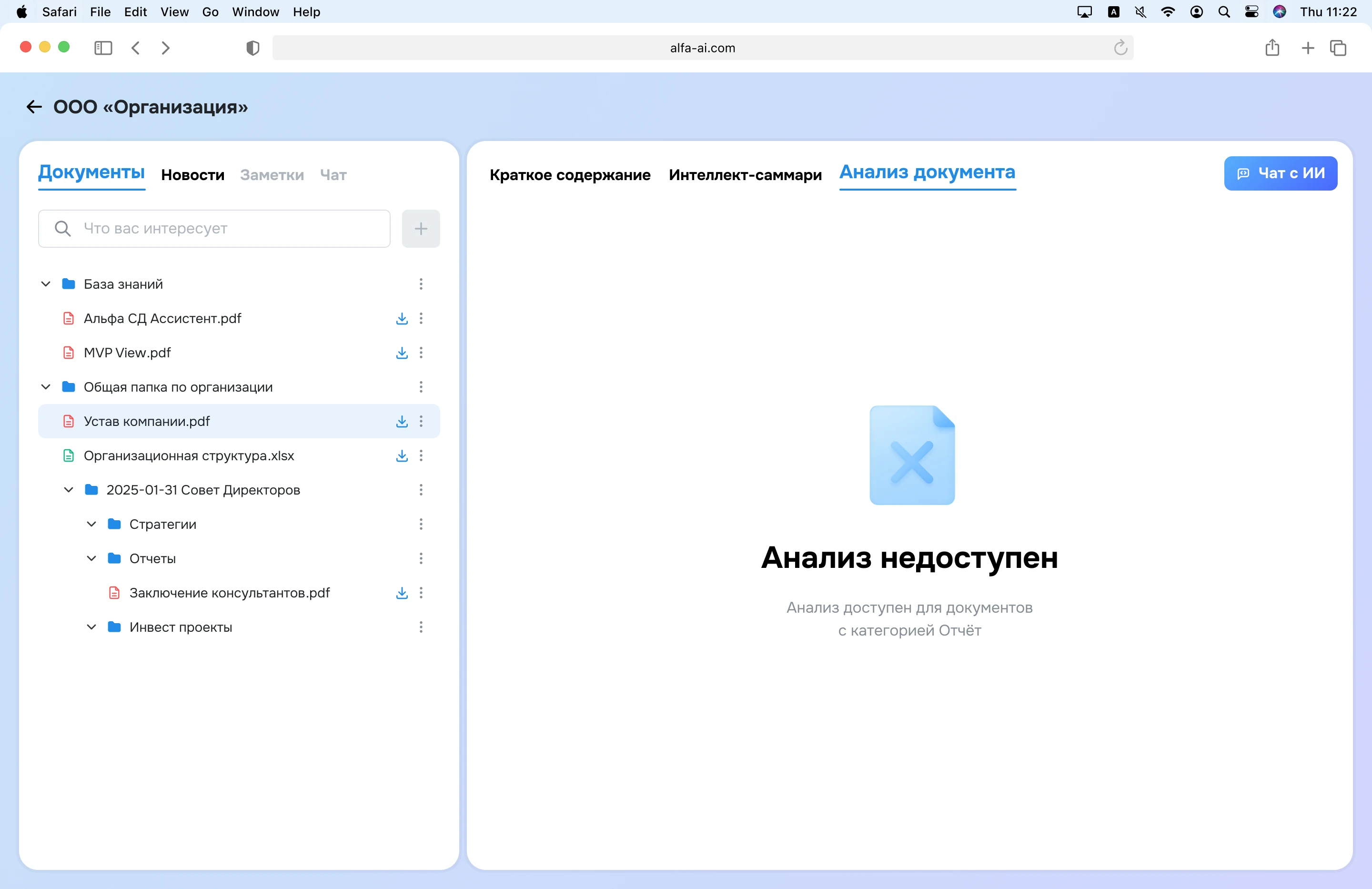Viewport: 1372px width, 889px height.
Task: Collapse the Отчеты folder
Action: coord(91,559)
